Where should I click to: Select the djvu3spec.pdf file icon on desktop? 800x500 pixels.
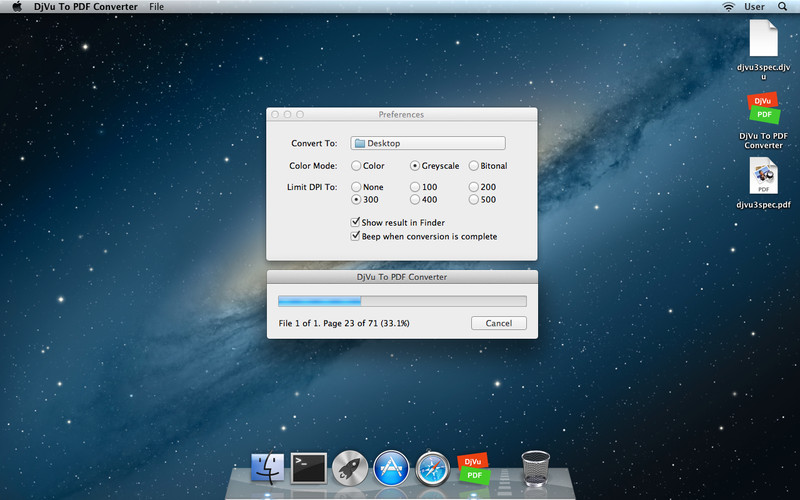click(x=763, y=176)
